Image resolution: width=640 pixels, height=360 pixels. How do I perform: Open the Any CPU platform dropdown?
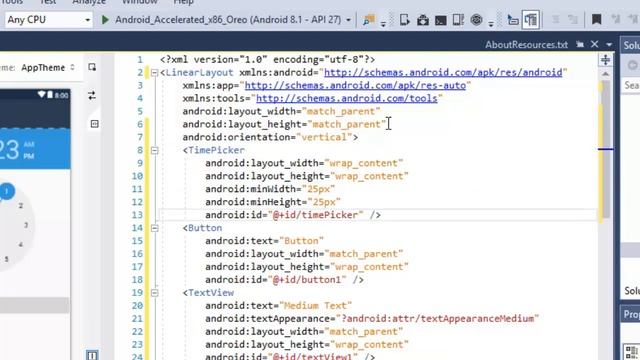[x=48, y=20]
